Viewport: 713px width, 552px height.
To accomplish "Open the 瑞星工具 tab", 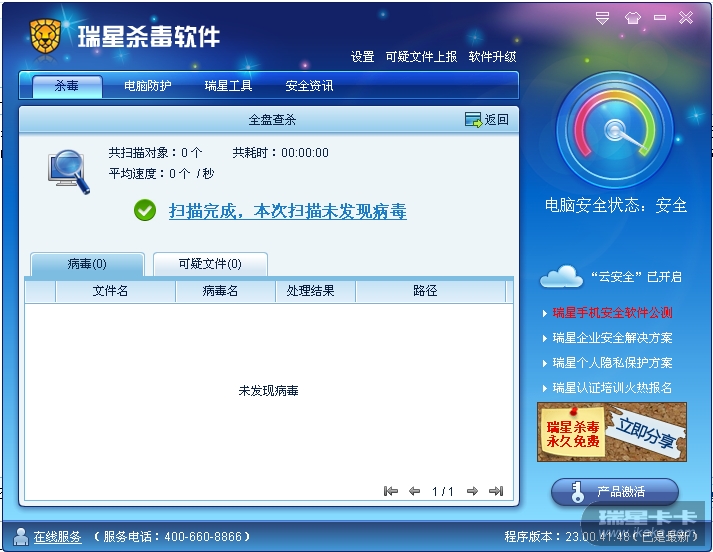I will click(228, 86).
